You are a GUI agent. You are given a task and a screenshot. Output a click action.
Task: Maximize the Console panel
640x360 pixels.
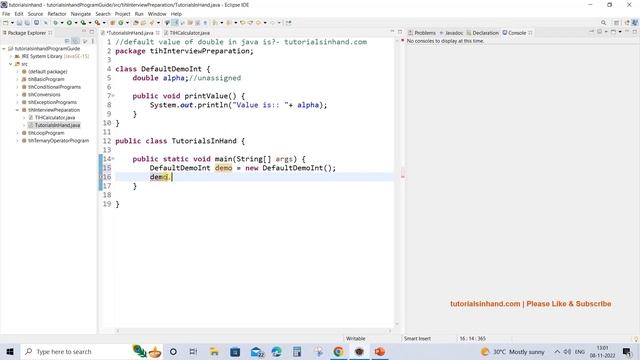click(x=635, y=32)
